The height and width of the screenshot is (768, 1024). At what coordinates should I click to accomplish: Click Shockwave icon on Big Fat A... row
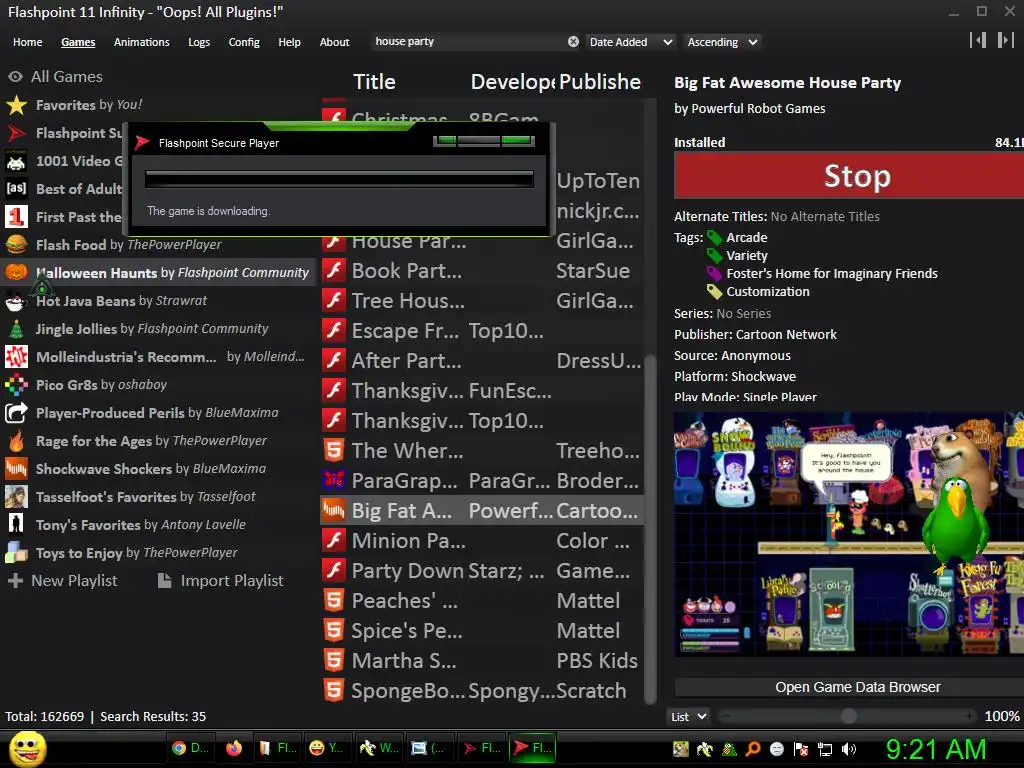[x=334, y=511]
